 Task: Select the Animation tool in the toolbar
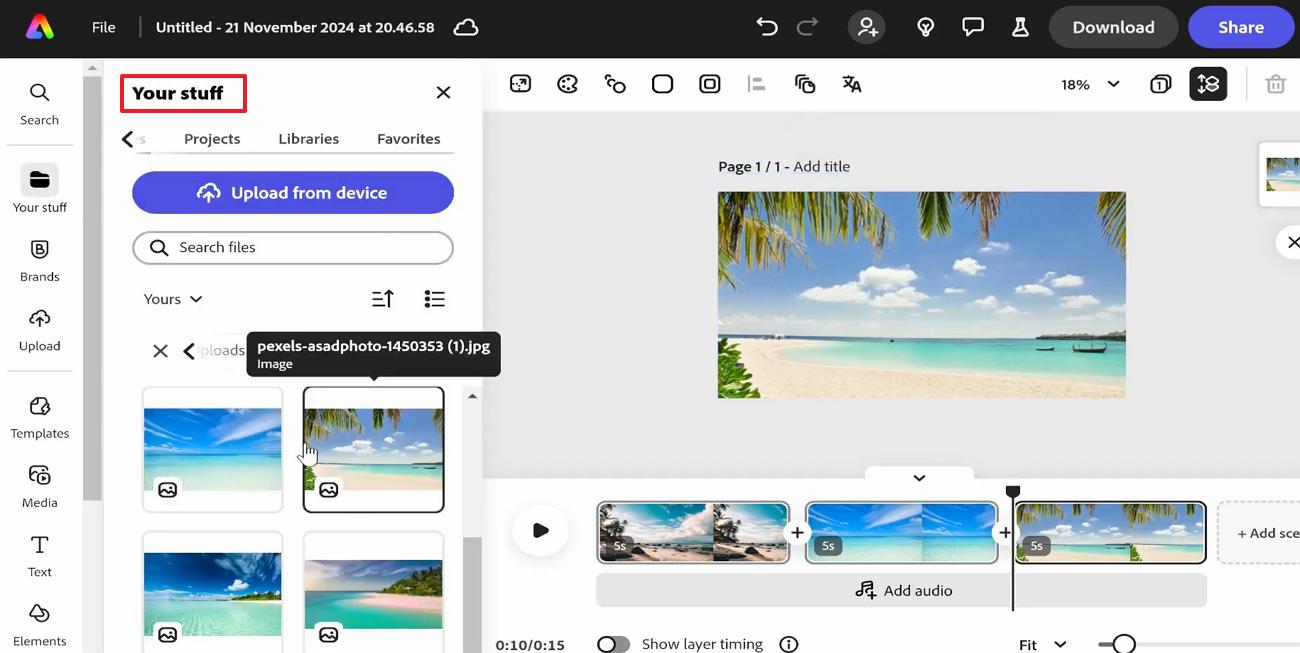pyautogui.click(x=615, y=84)
